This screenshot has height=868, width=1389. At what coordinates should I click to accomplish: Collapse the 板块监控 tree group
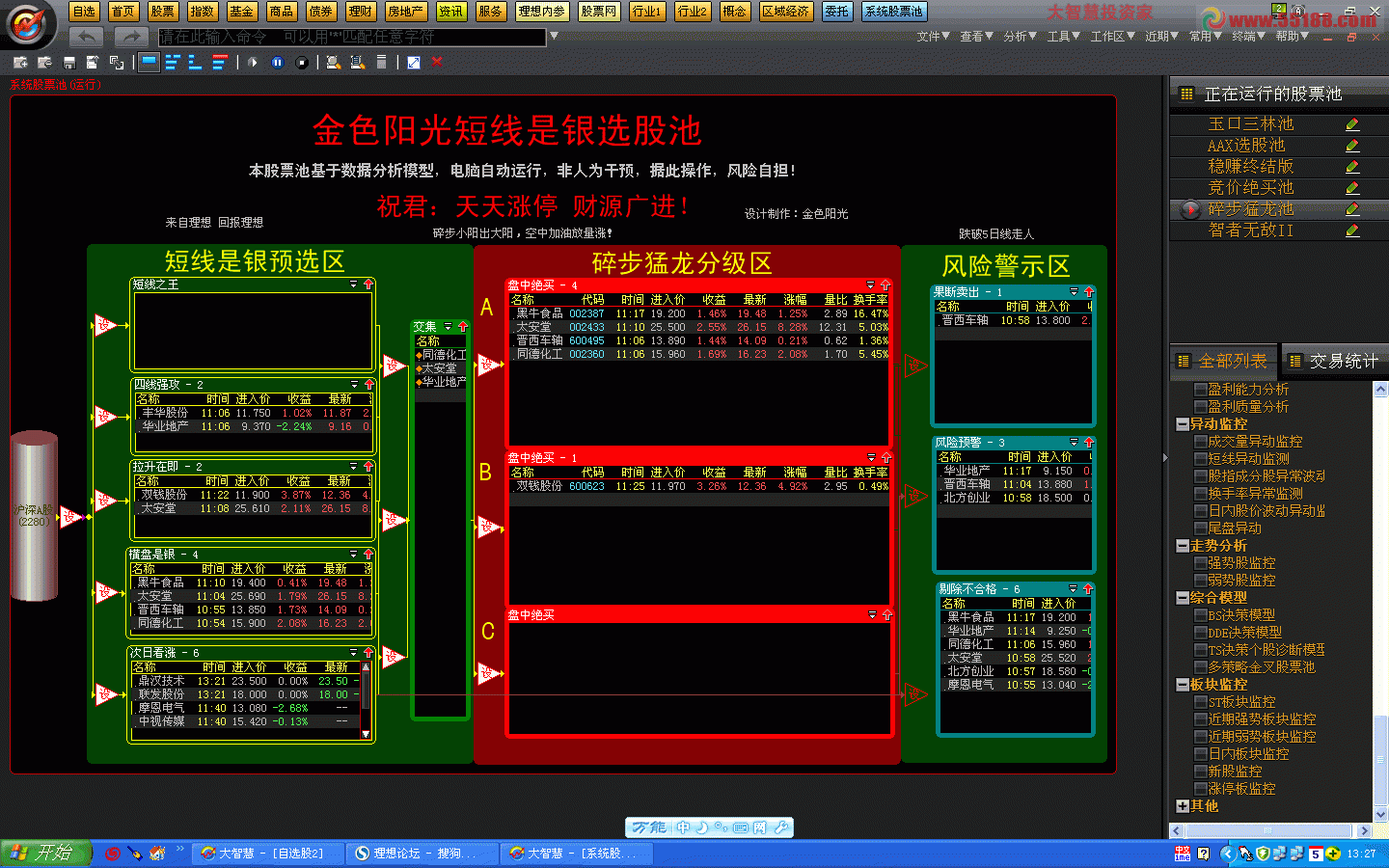coord(1183,685)
